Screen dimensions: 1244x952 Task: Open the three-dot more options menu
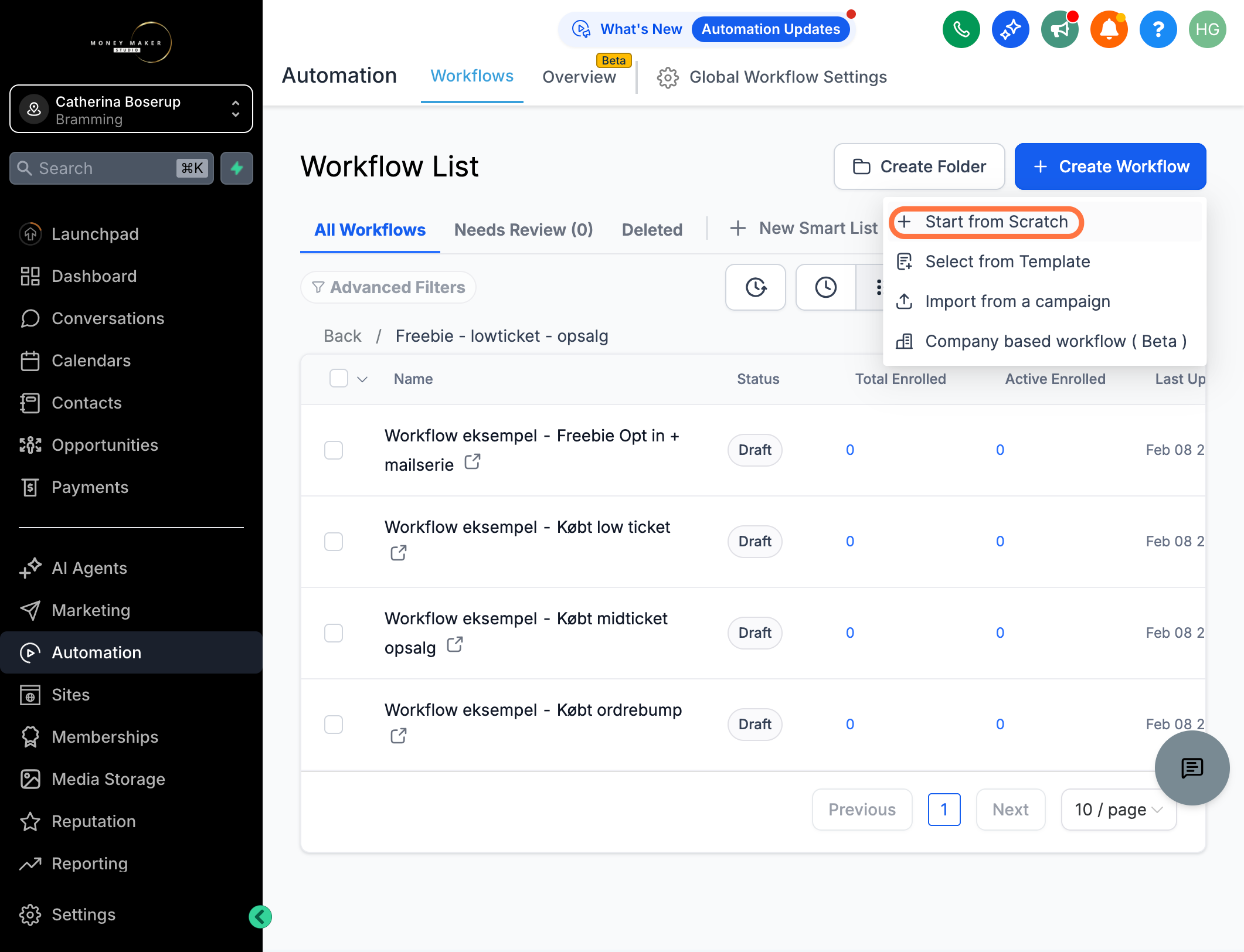tap(878, 287)
